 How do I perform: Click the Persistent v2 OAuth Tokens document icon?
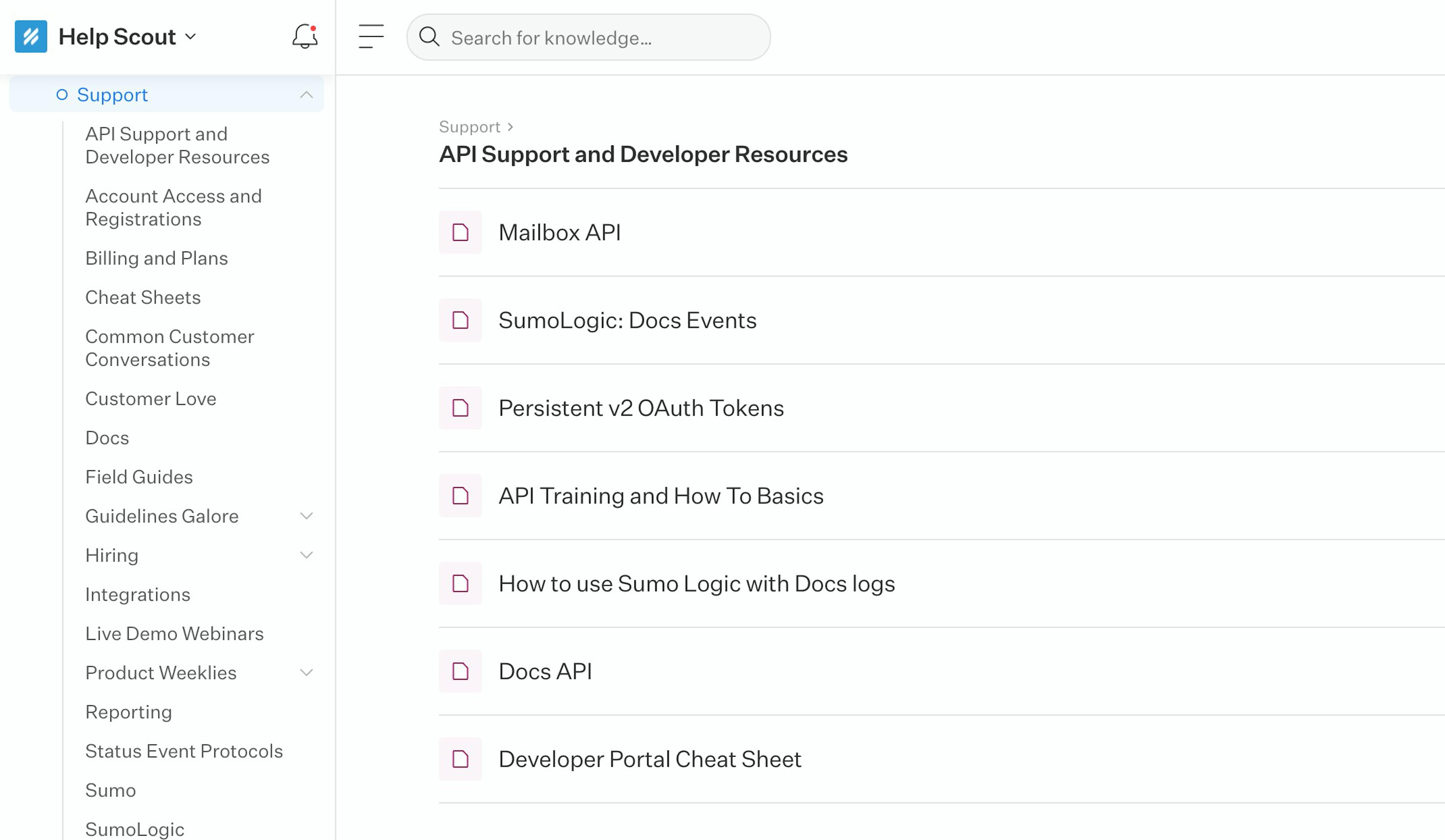coord(461,408)
